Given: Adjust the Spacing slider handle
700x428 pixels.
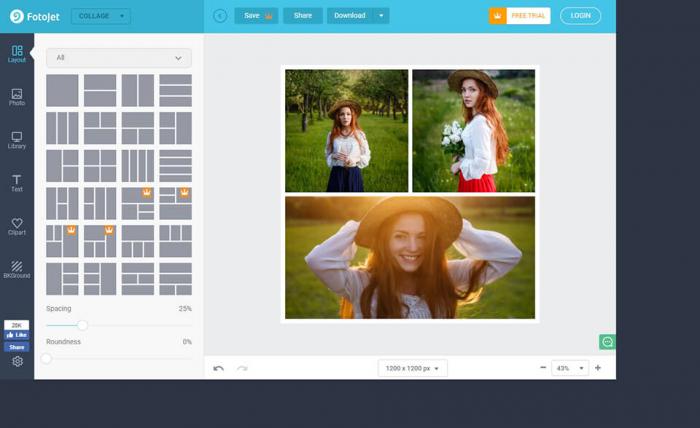Looking at the screenshot, I should [x=83, y=325].
